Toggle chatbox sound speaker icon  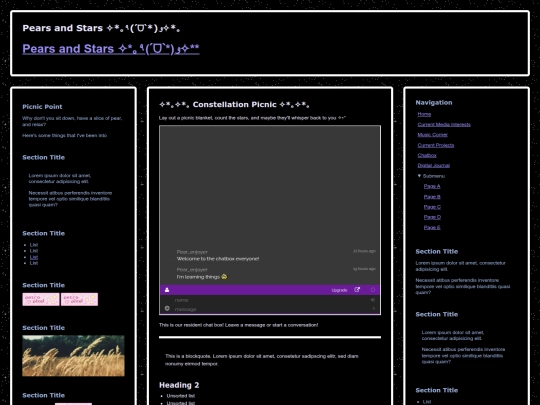(x=373, y=300)
